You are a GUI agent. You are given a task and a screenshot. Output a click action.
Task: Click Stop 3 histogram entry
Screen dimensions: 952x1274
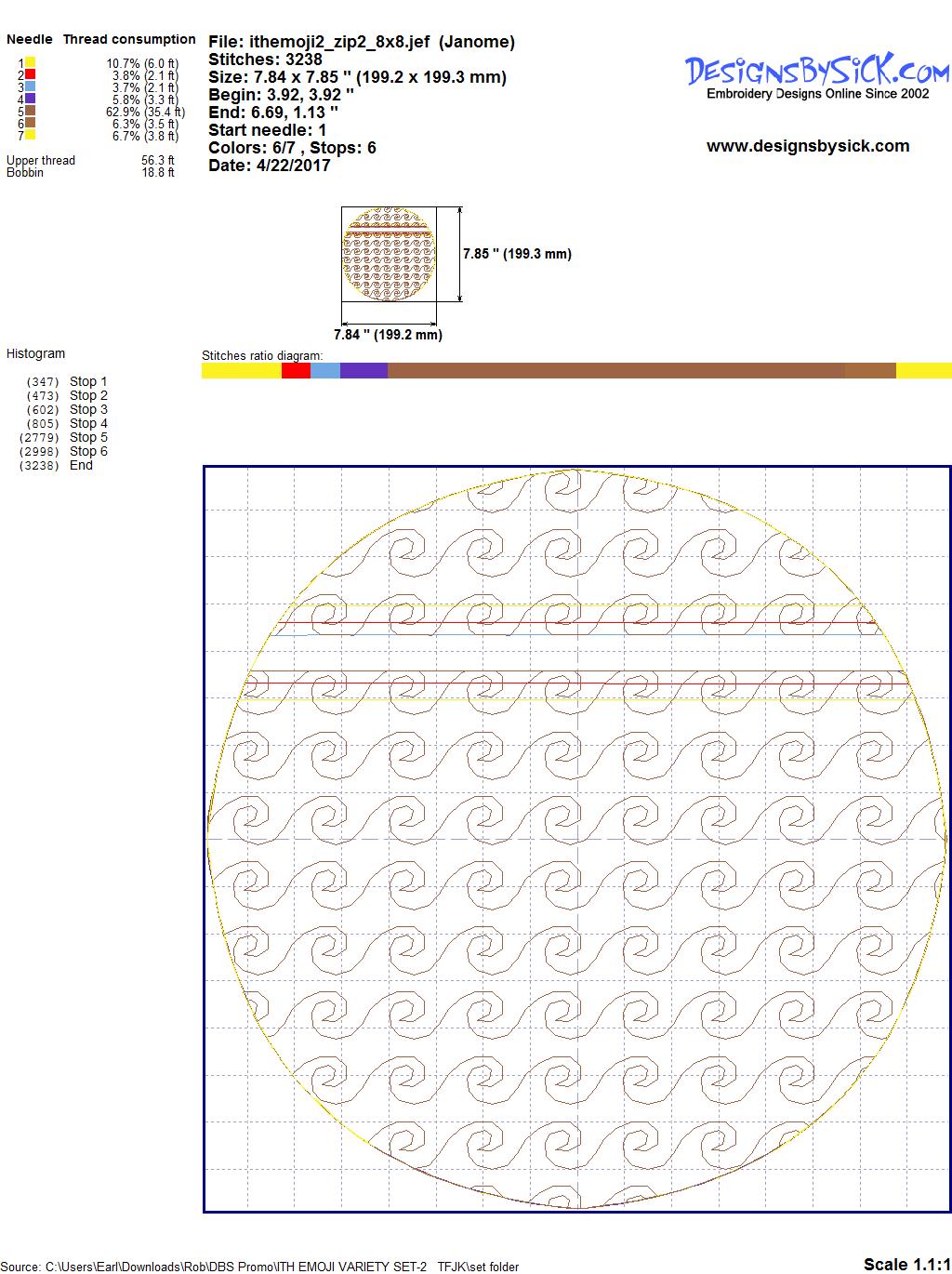88,409
